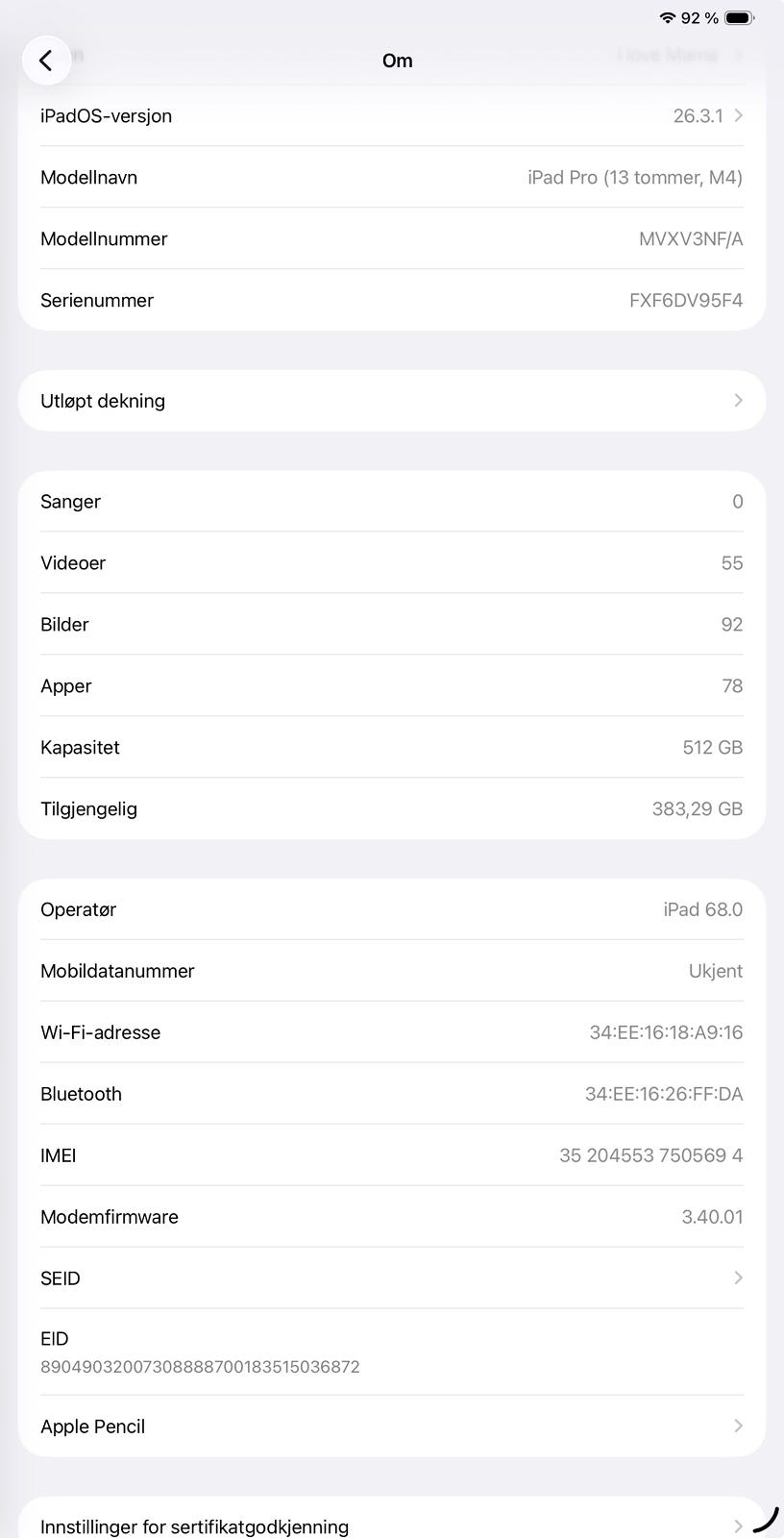Expand Utløpt dekning chevron

point(738,401)
